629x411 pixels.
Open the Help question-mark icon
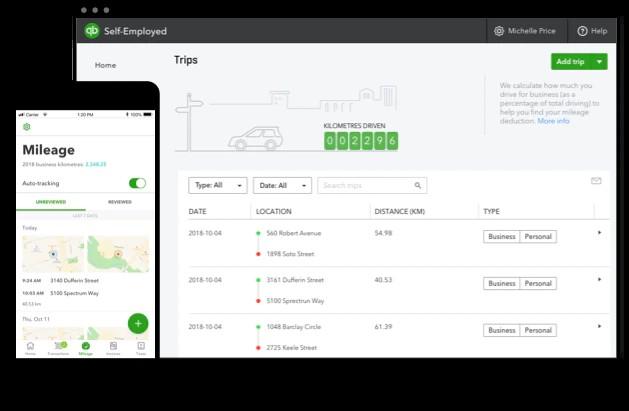point(582,31)
